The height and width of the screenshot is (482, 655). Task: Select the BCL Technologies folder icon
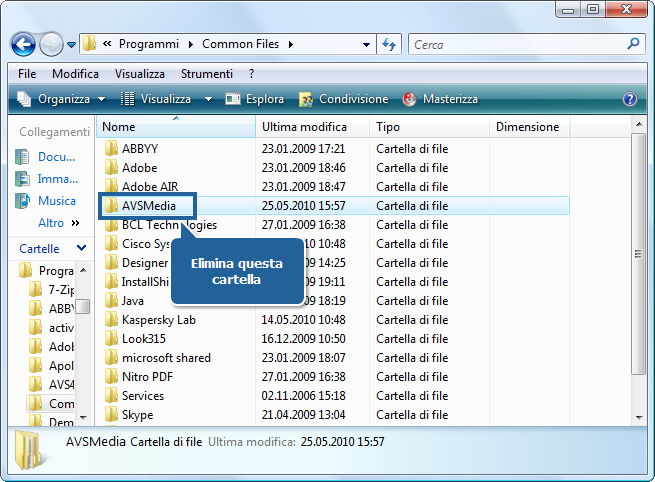111,226
